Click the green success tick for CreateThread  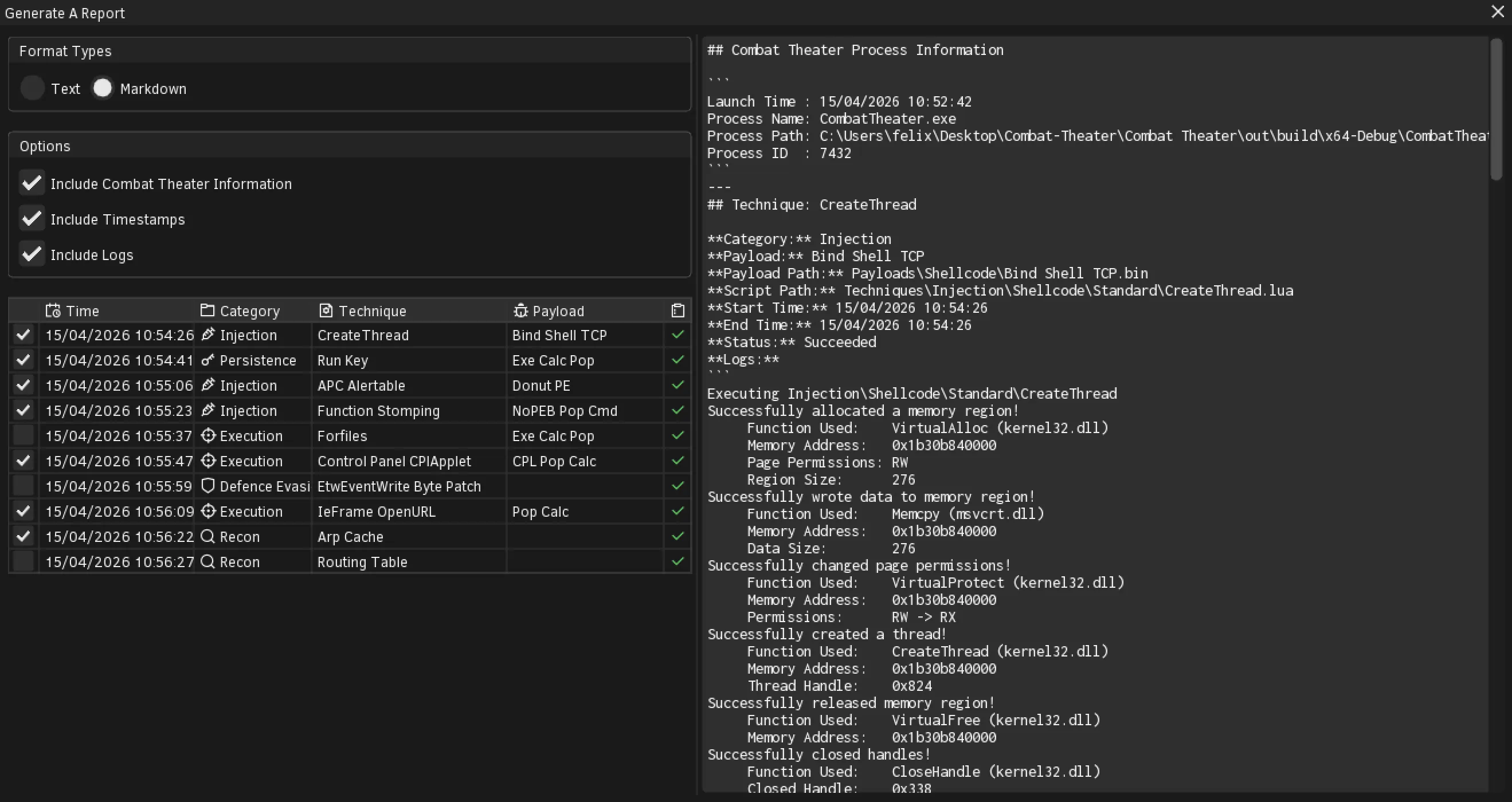678,335
